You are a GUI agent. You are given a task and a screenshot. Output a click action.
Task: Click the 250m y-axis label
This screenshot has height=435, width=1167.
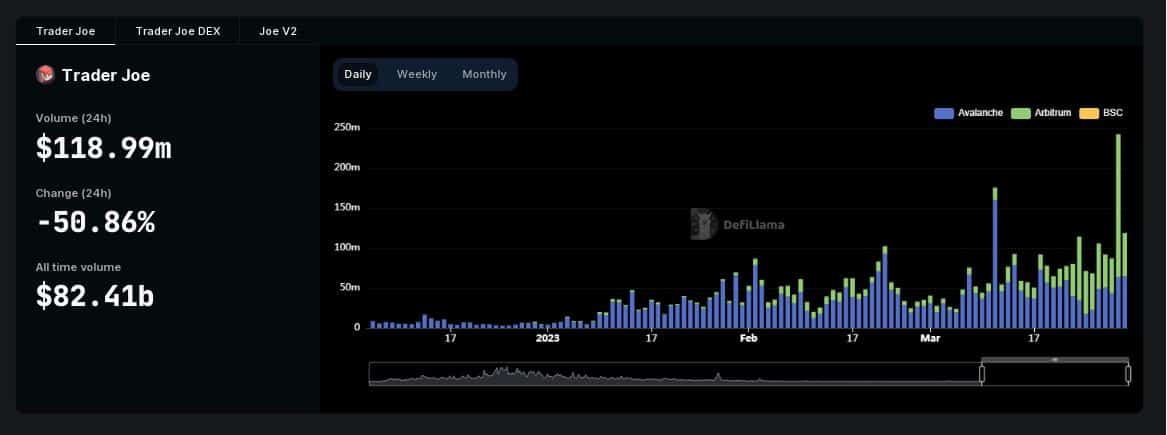point(346,127)
